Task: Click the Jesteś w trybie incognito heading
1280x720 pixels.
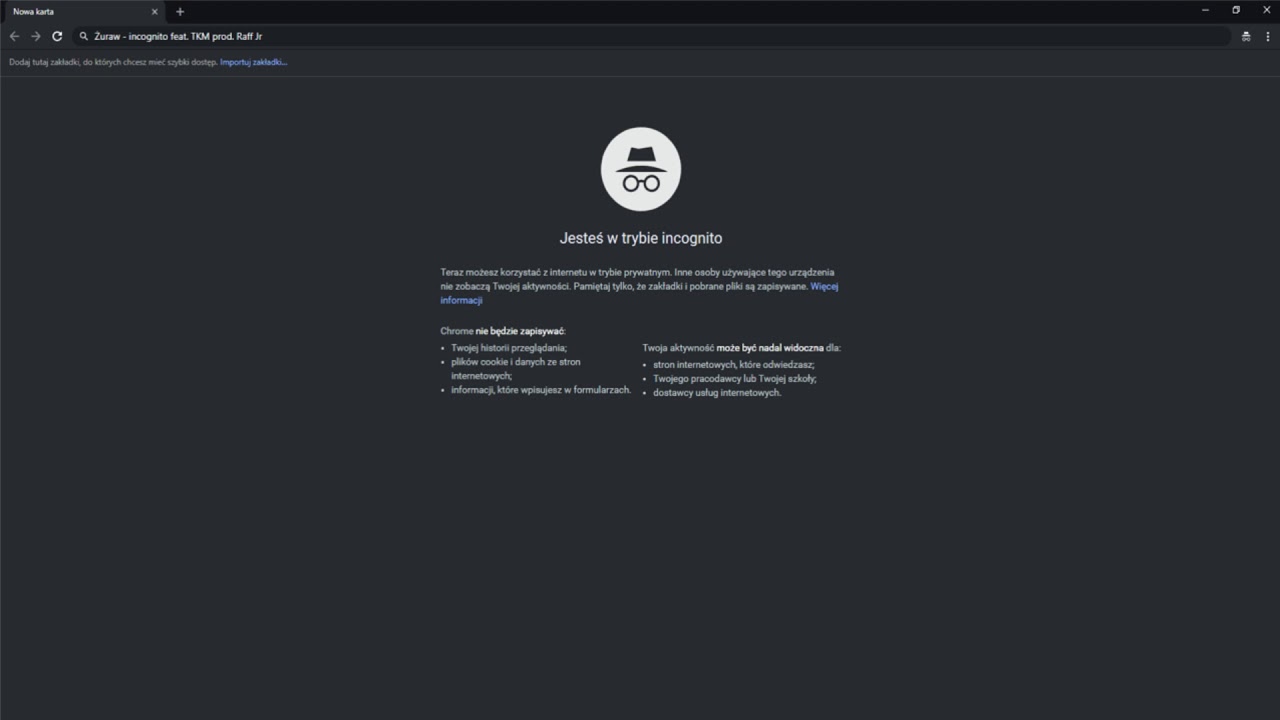Action: tap(641, 238)
